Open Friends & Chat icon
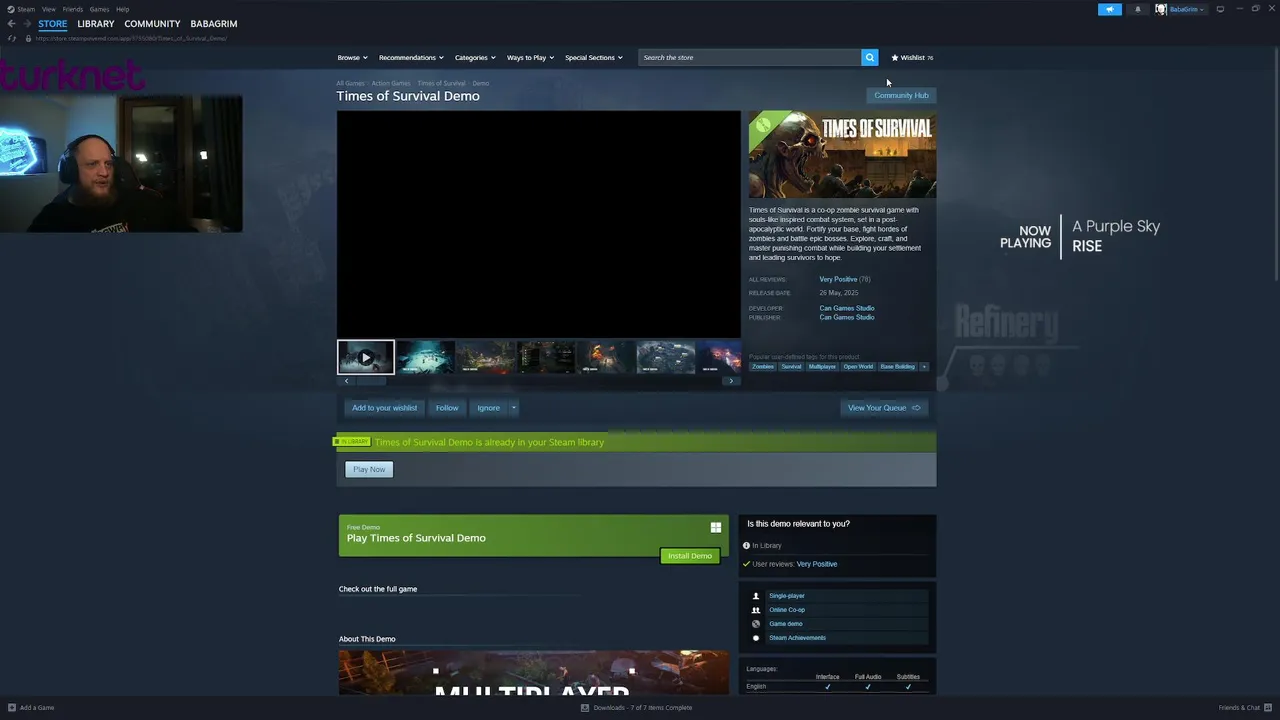Viewport: 1280px width, 720px height. tap(1268, 707)
